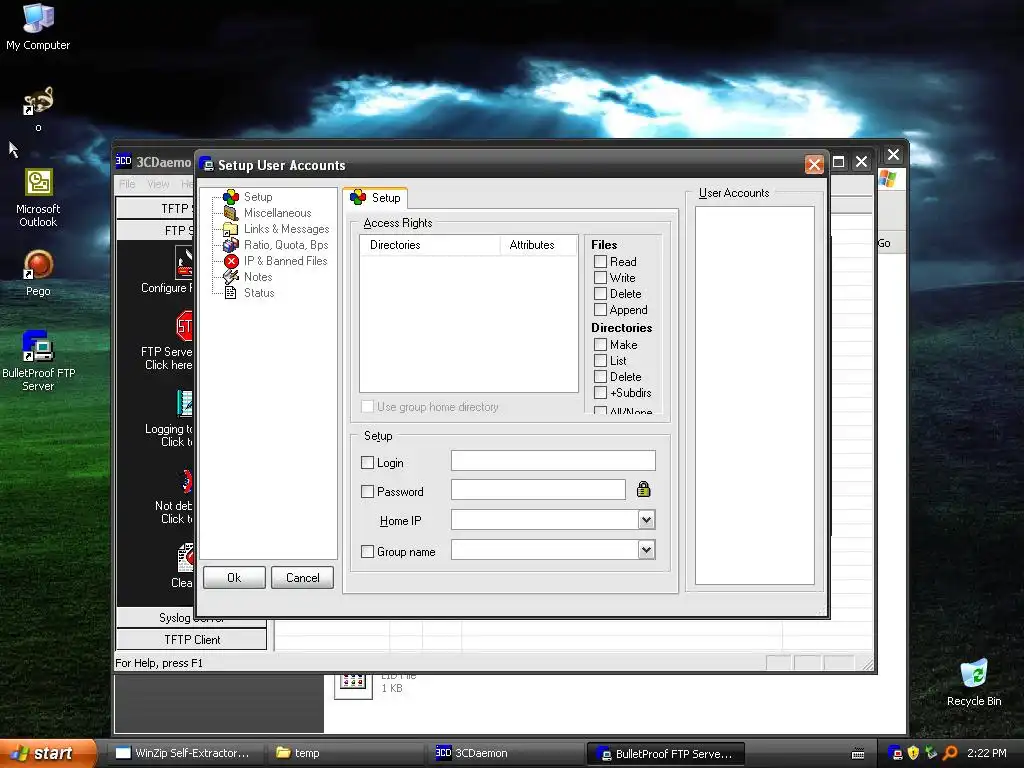
Task: Open the 3CDaemon TFTP Client section
Action: [x=191, y=639]
